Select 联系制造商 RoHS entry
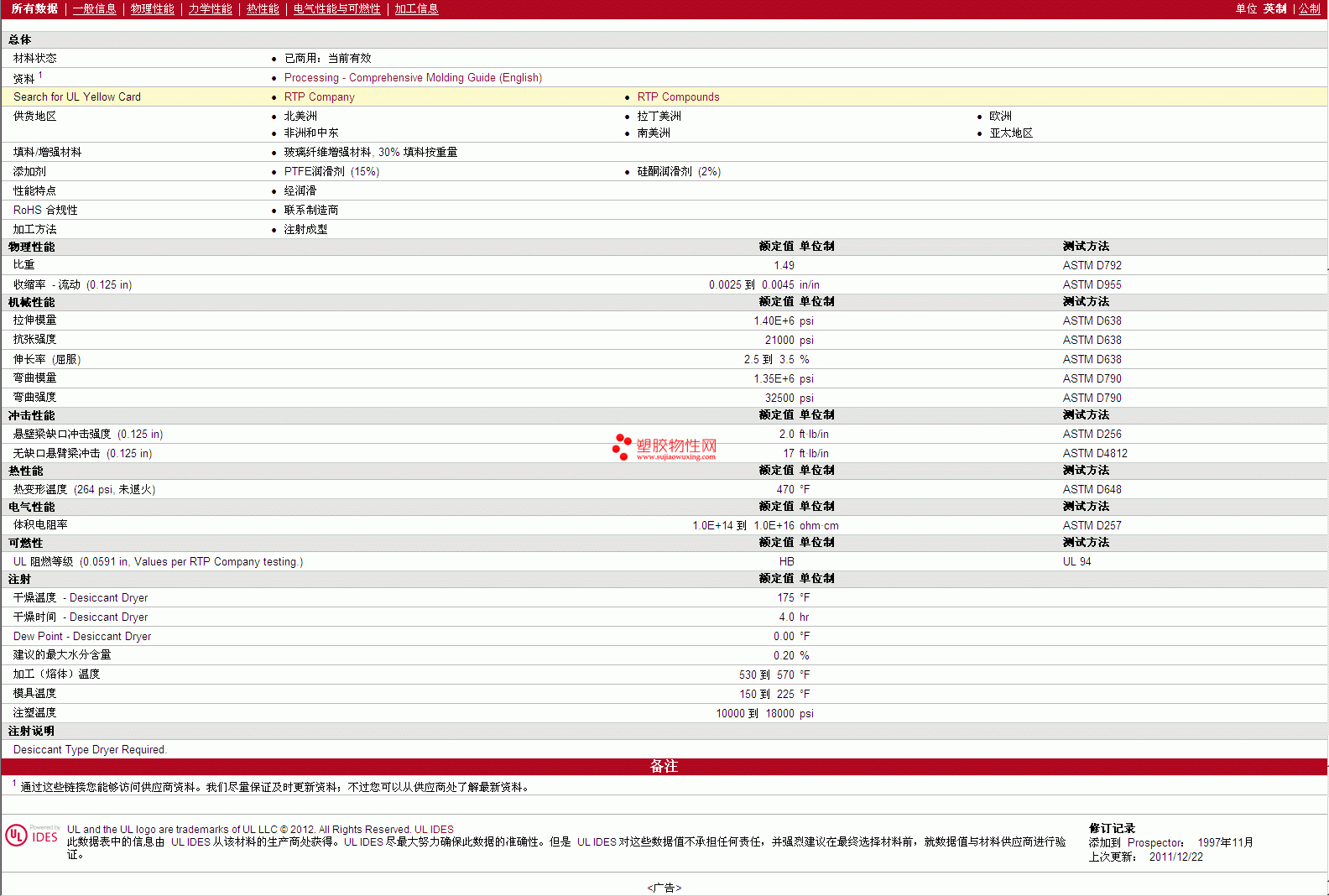1329x896 pixels. 311,210
